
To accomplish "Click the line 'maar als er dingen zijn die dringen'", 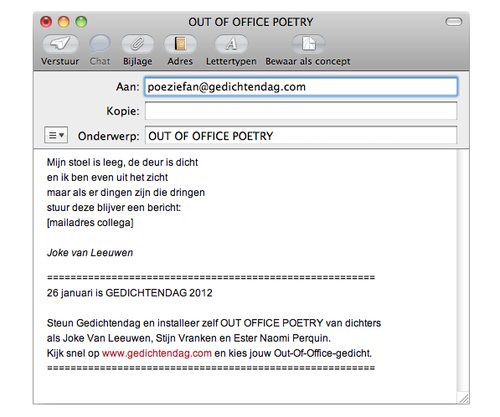I will [x=126, y=193].
